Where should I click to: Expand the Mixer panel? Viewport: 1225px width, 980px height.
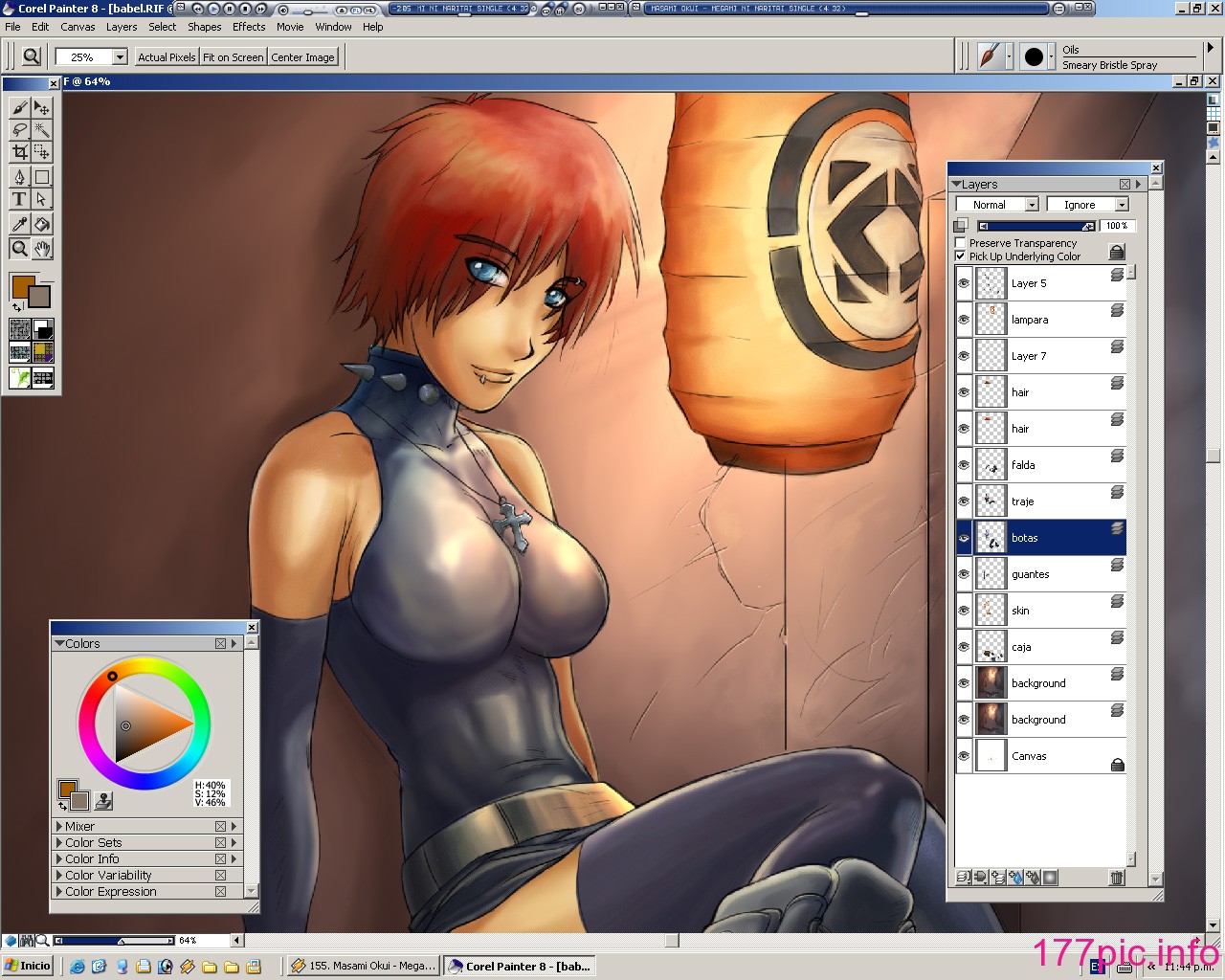(x=59, y=827)
